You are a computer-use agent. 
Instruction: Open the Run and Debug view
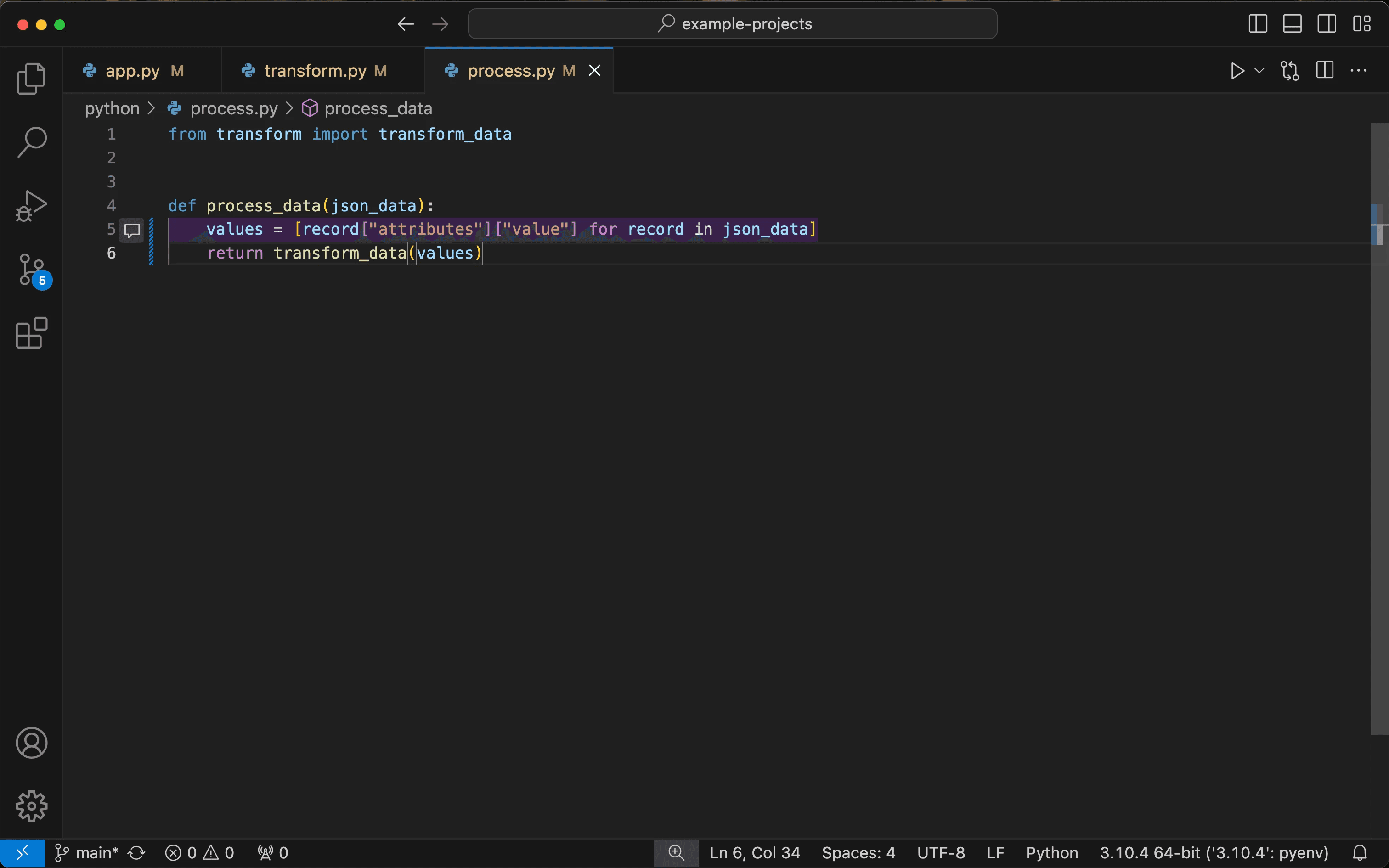[x=31, y=206]
